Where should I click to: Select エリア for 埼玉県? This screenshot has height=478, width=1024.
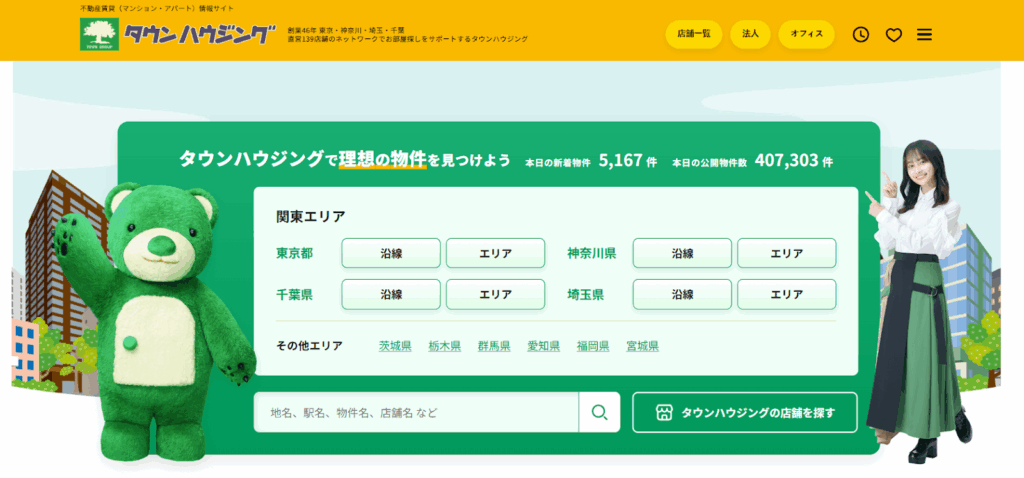pyautogui.click(x=786, y=294)
